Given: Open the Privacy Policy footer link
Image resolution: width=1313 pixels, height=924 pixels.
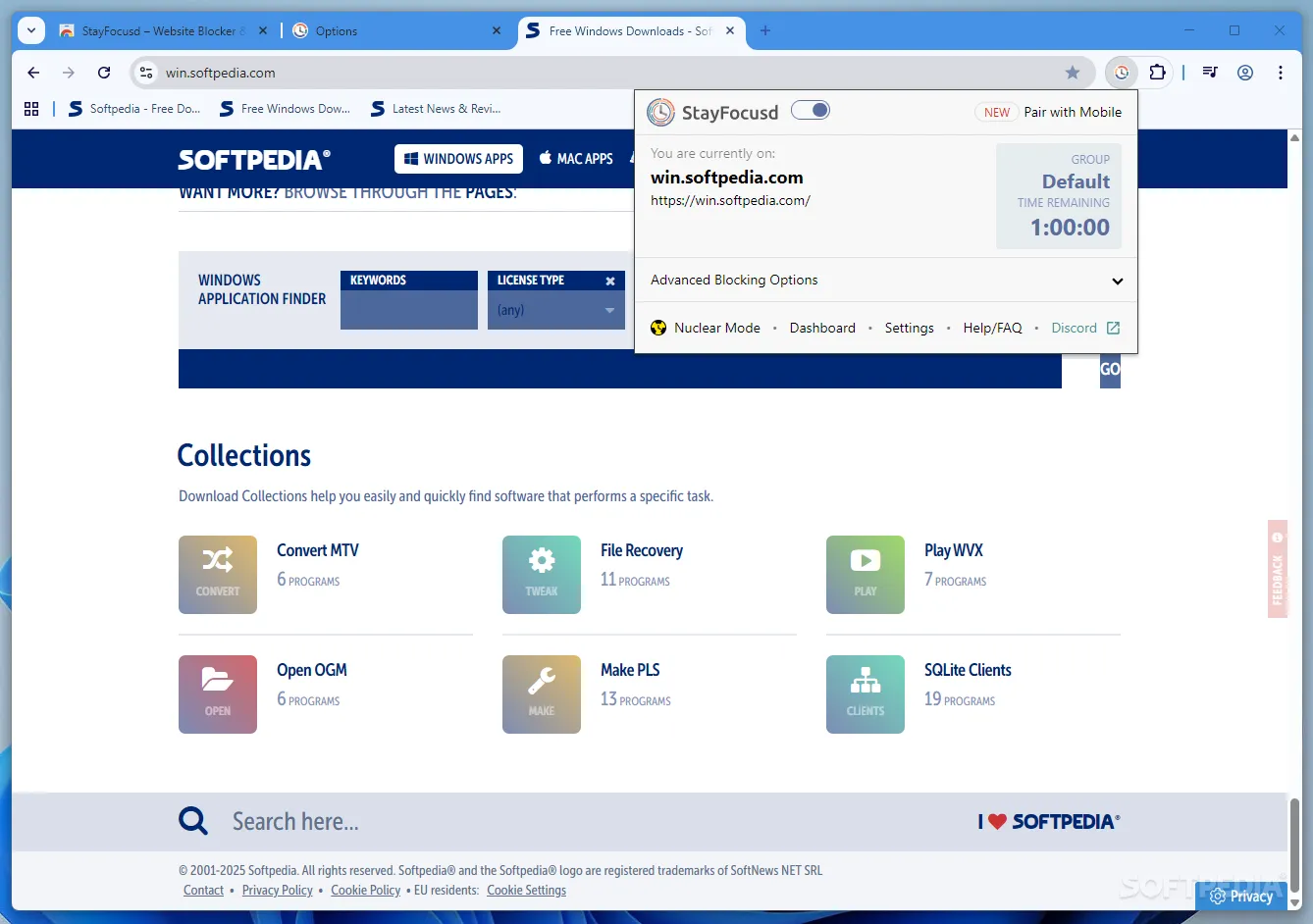Looking at the screenshot, I should click(278, 891).
